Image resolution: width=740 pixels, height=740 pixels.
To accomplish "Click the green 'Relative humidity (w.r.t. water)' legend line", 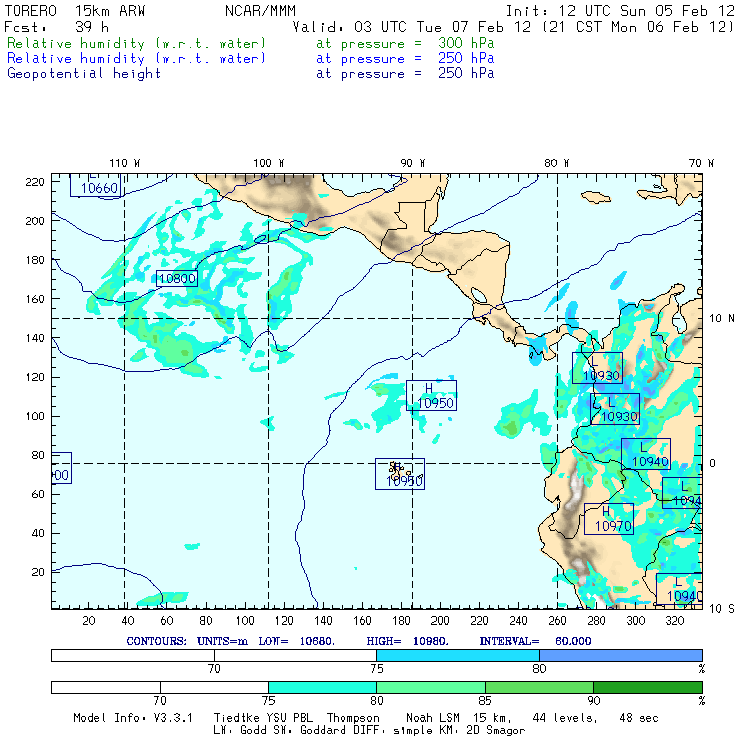I will coord(136,43).
